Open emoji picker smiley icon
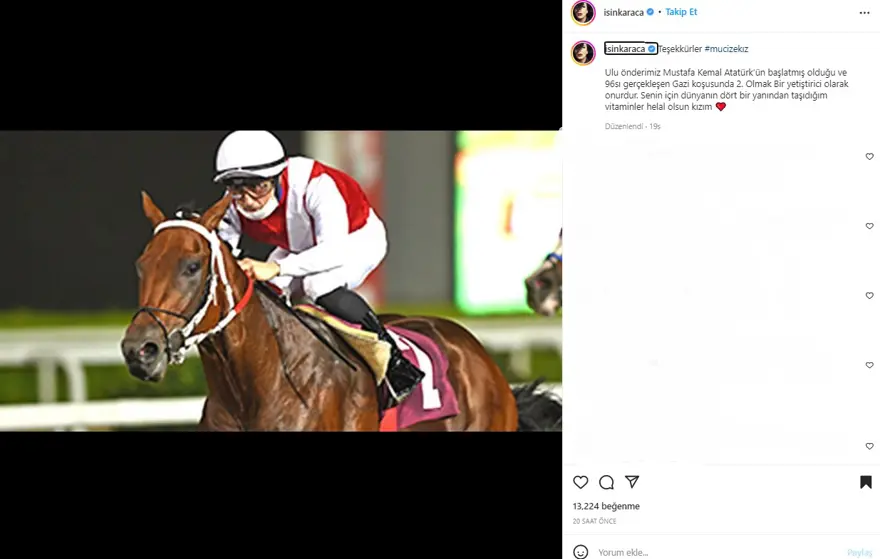Viewport: 880px width, 559px height. [x=581, y=552]
